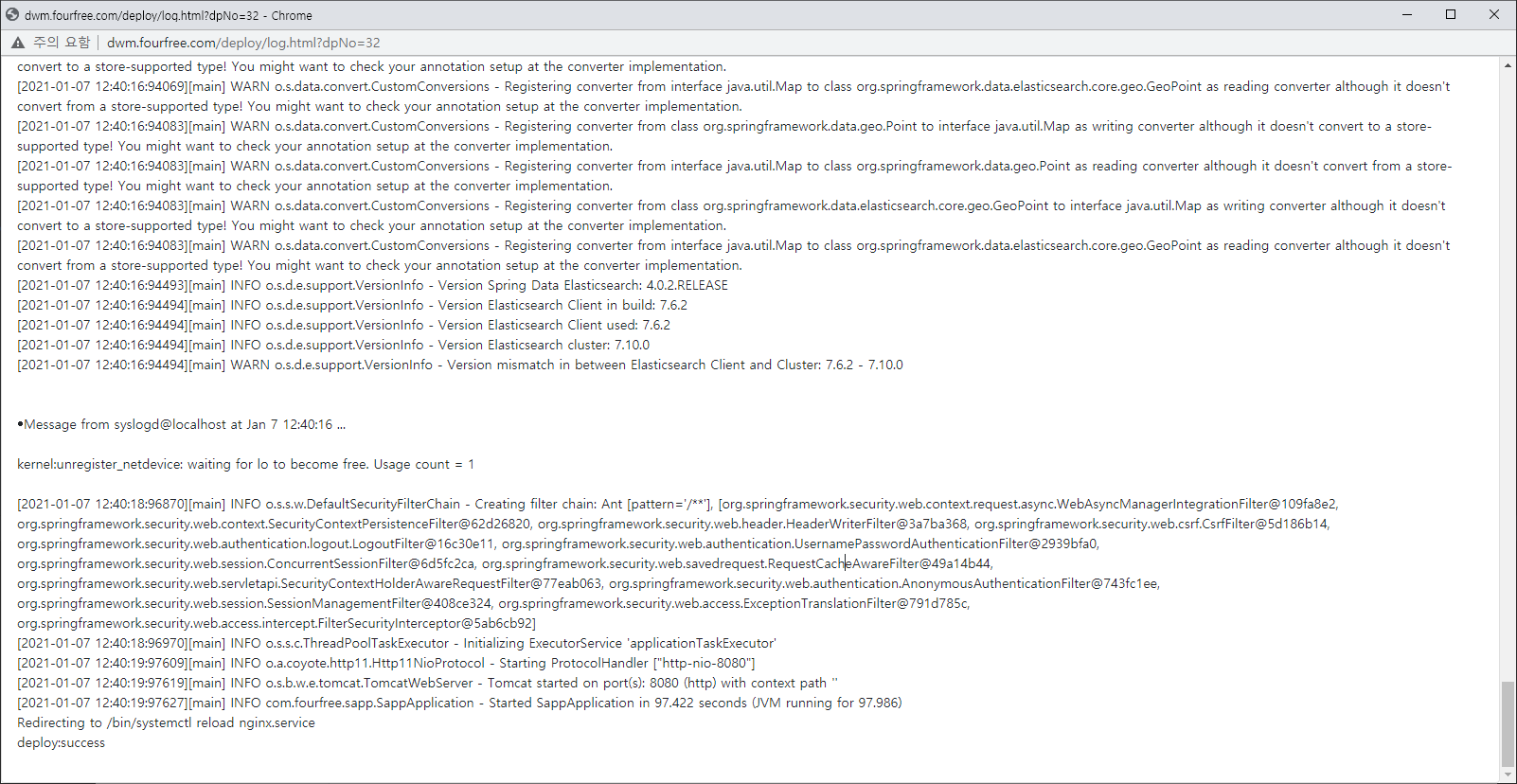The image size is (1517, 784).
Task: Click the 'Version Elasticsearch cluster: 7.10.0' line
Action: coord(333,346)
